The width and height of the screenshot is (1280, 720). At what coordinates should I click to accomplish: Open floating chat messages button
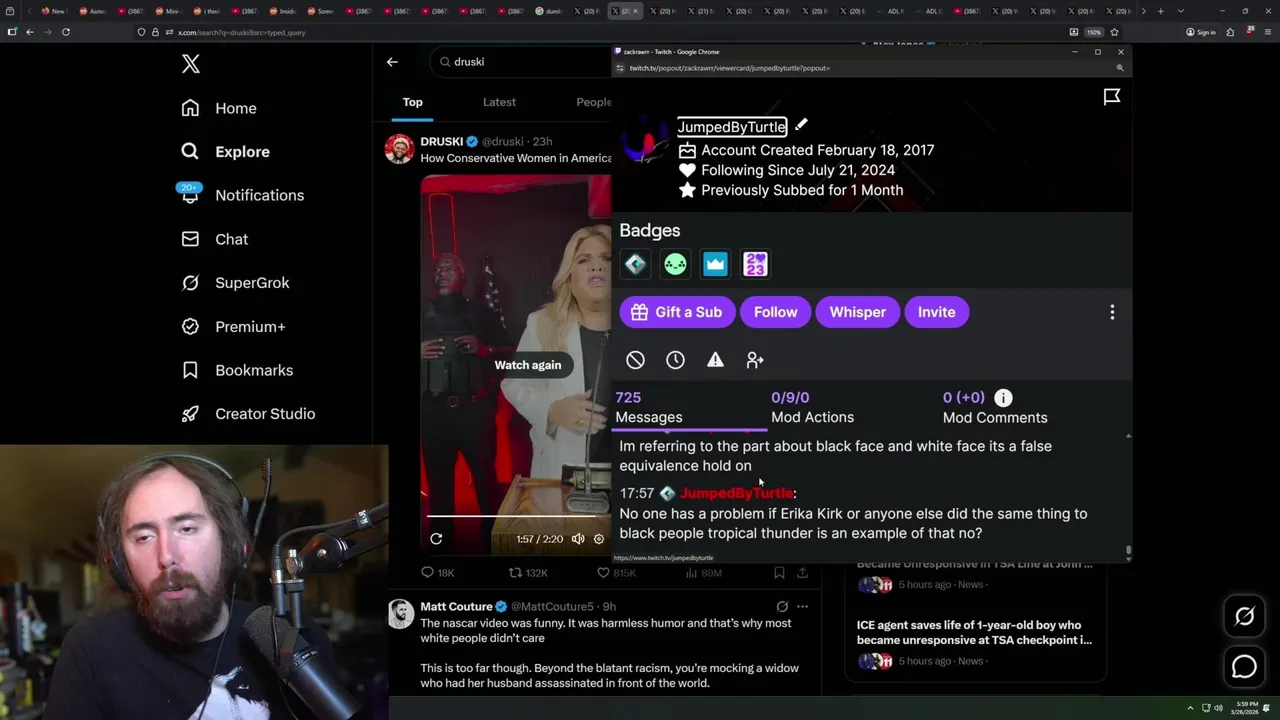point(1245,666)
